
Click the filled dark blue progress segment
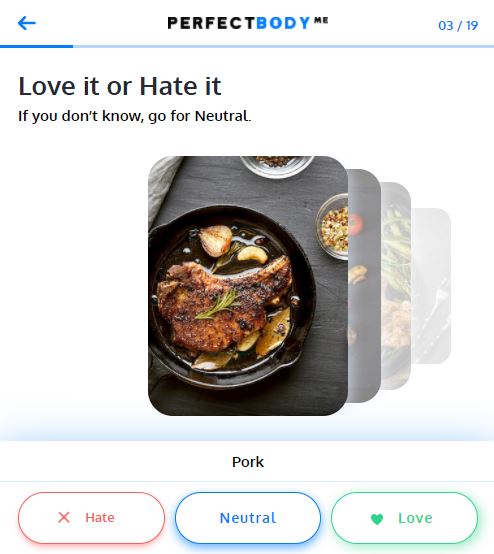click(x=36, y=46)
